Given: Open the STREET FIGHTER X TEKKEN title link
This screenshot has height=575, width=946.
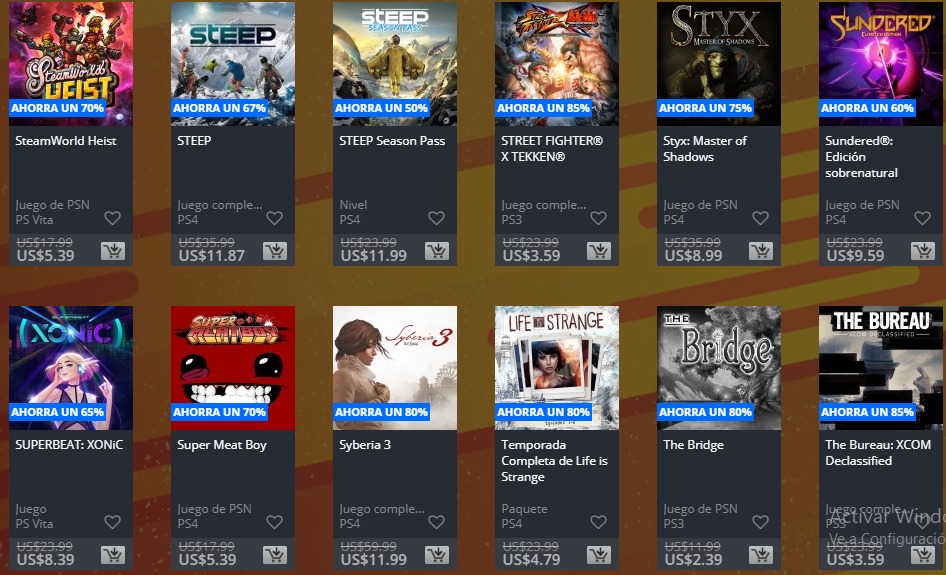Looking at the screenshot, I should pos(552,148).
